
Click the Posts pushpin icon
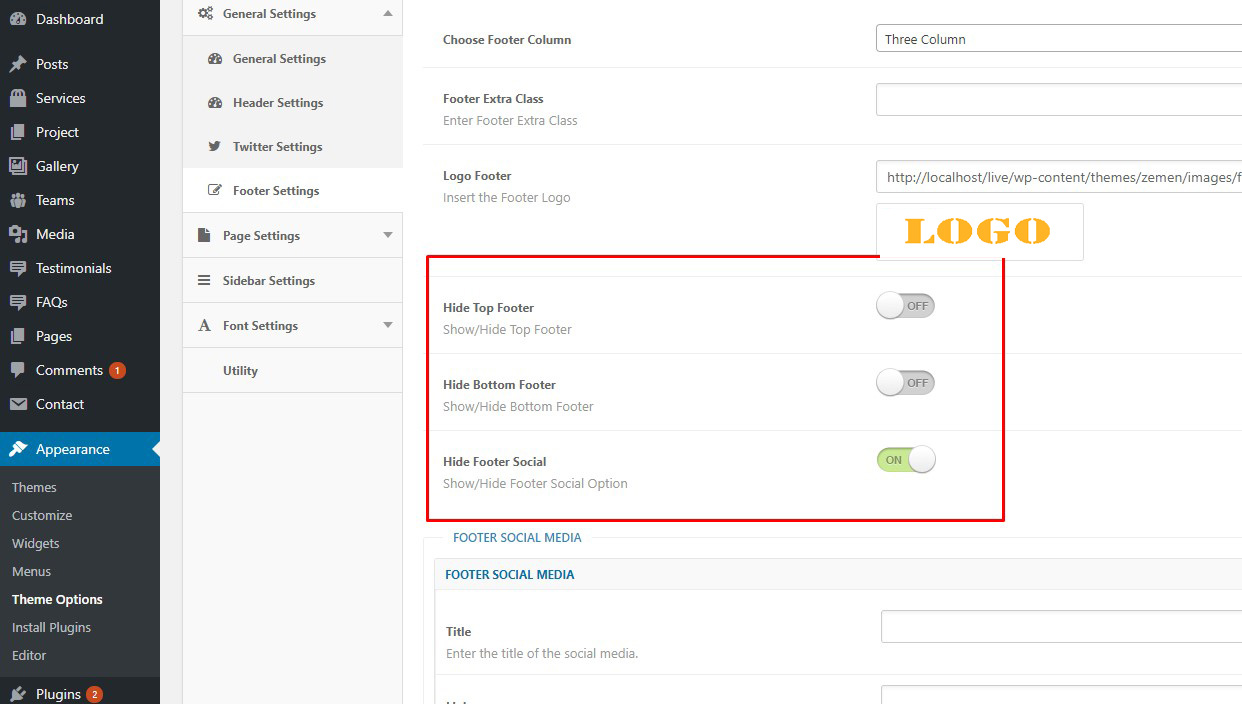pyautogui.click(x=18, y=64)
